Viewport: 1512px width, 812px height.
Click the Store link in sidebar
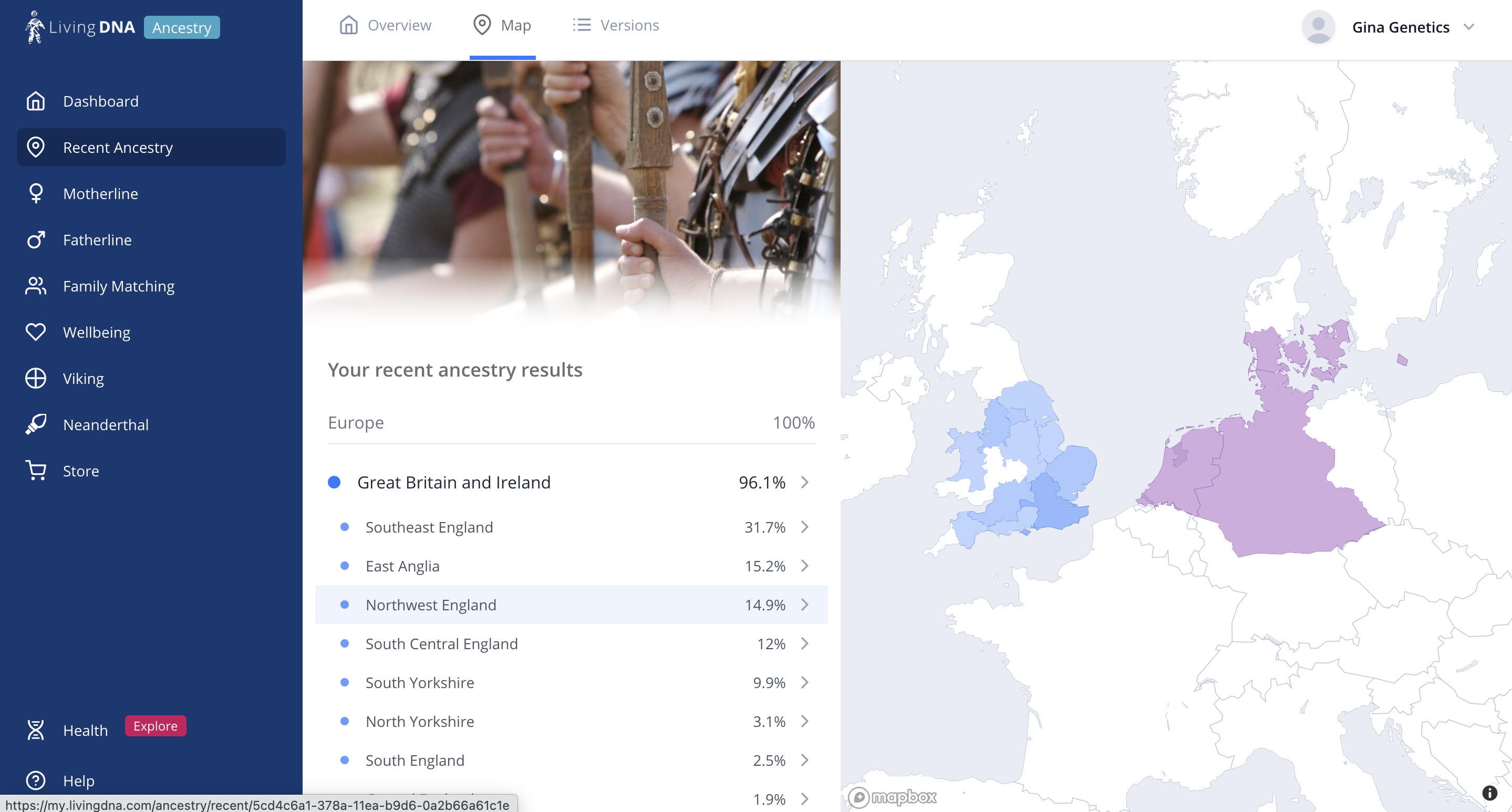80,471
